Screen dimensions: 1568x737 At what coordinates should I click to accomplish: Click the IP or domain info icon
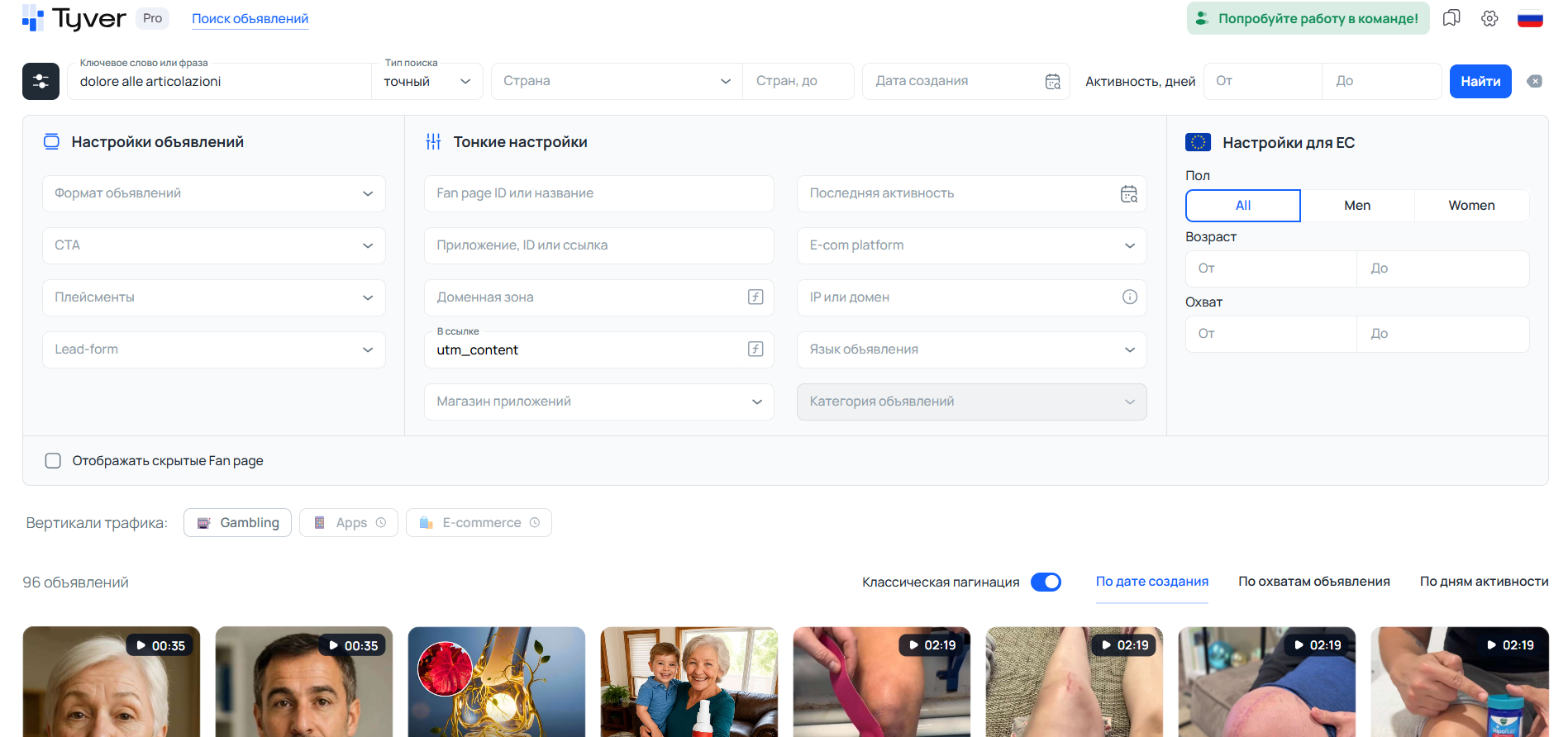click(1130, 297)
